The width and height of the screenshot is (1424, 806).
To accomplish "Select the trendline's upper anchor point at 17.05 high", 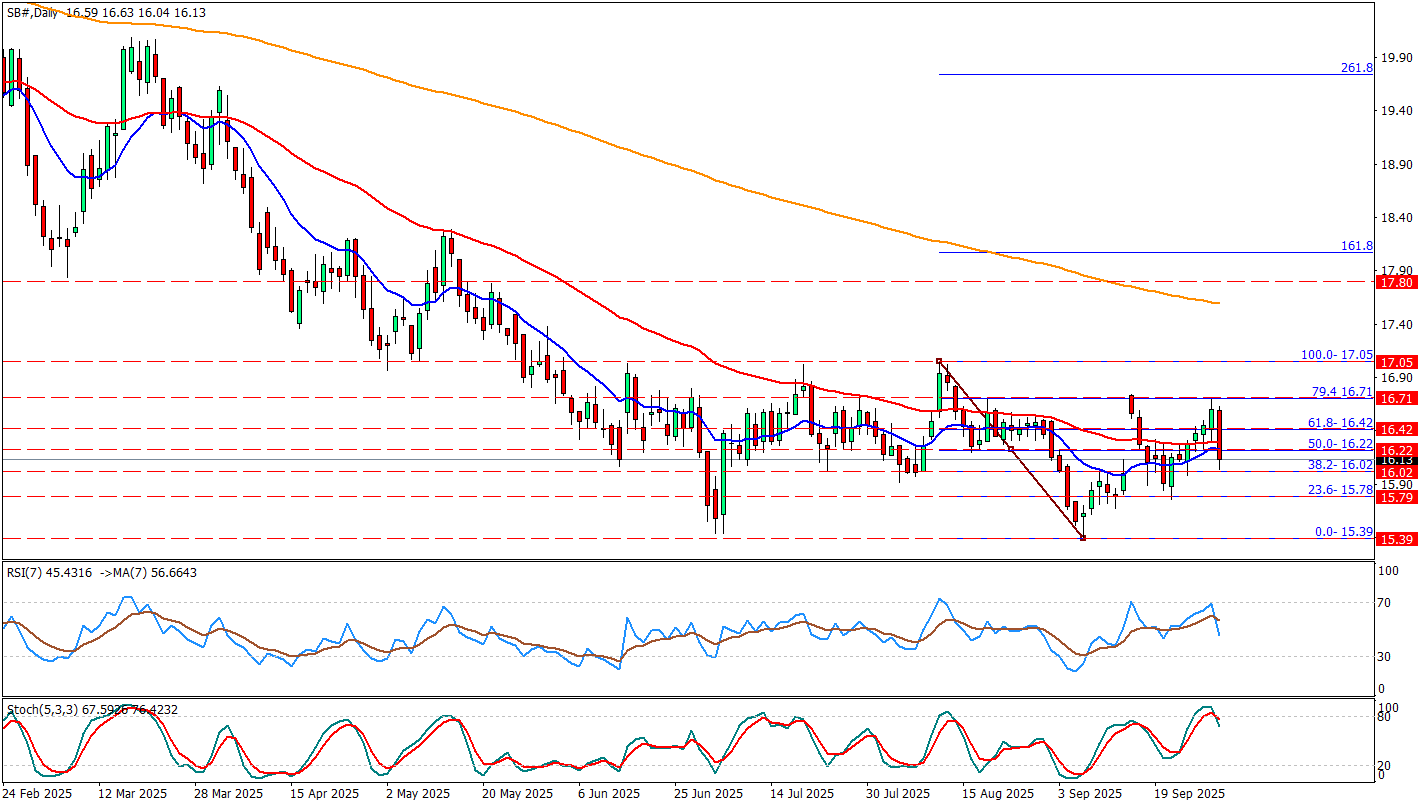I will pos(939,361).
